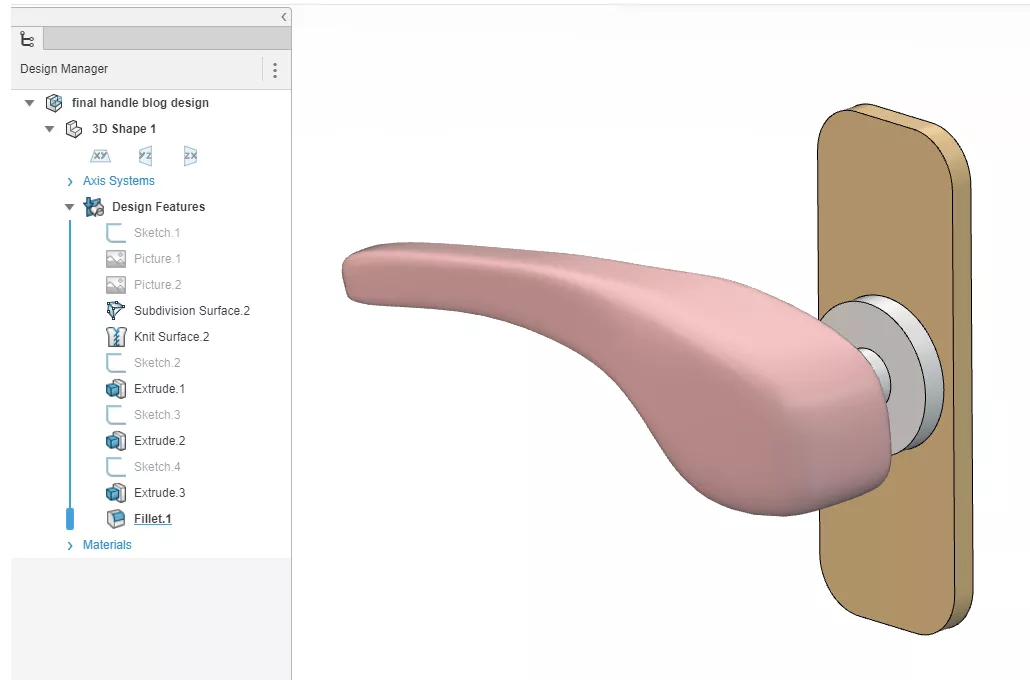
Task: Collapse the final handle blog design node
Action: tap(28, 102)
